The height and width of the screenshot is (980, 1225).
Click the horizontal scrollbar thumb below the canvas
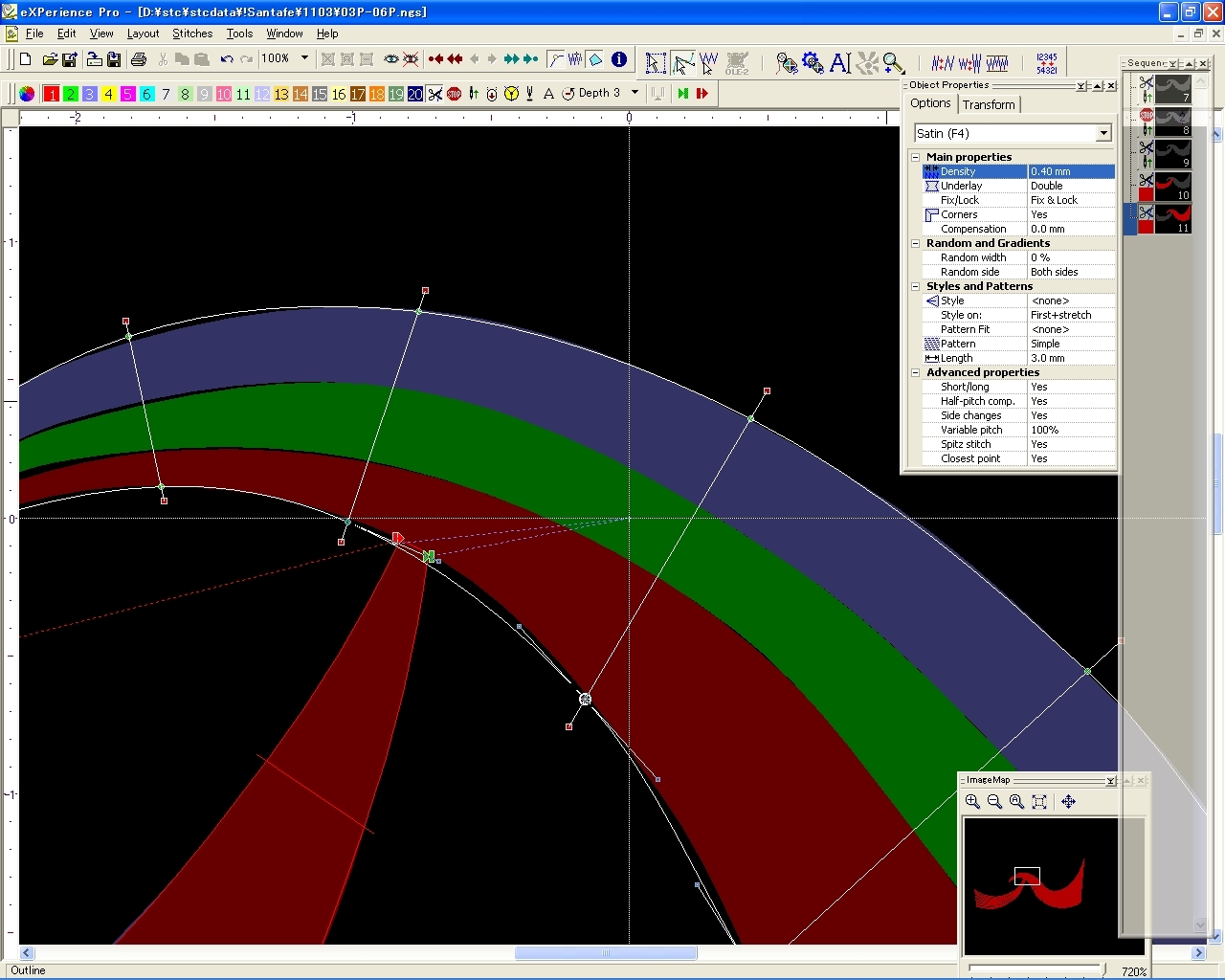606,953
